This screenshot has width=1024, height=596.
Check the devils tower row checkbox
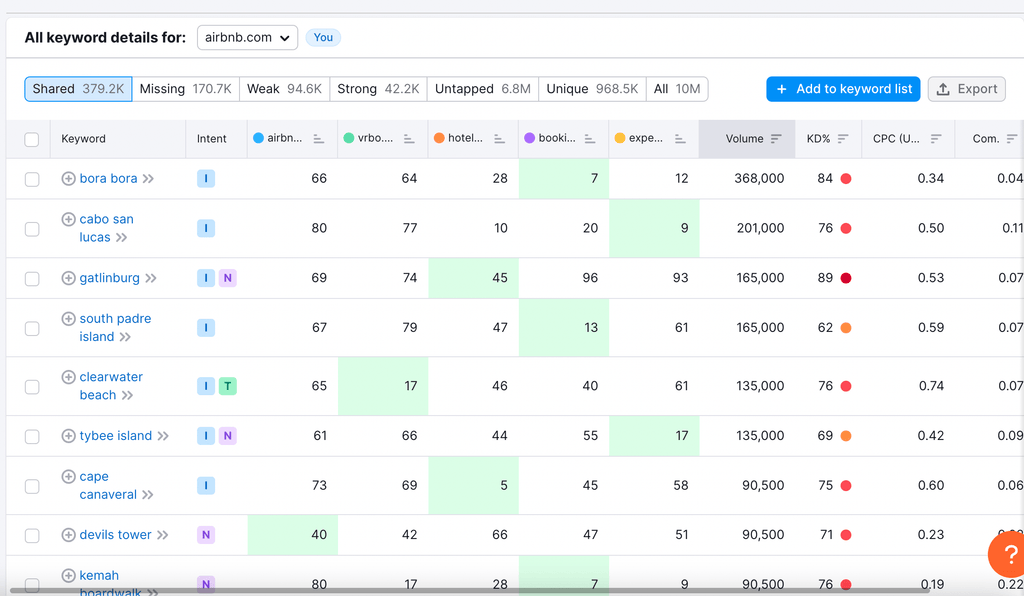tap(31, 535)
